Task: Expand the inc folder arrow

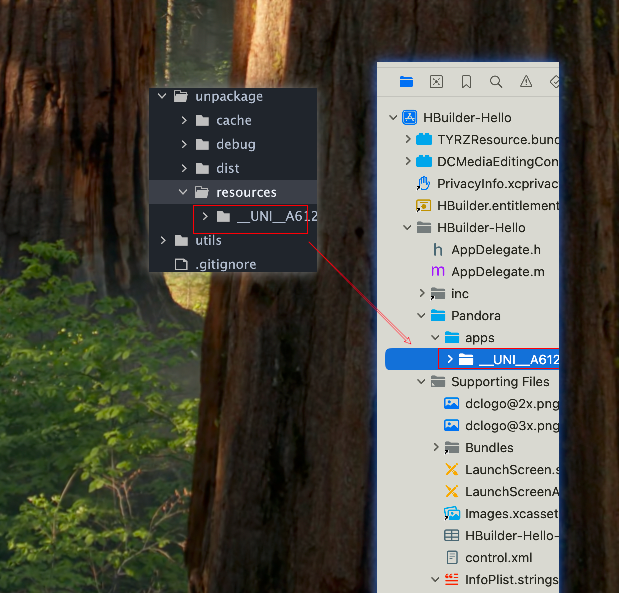Action: coord(422,294)
